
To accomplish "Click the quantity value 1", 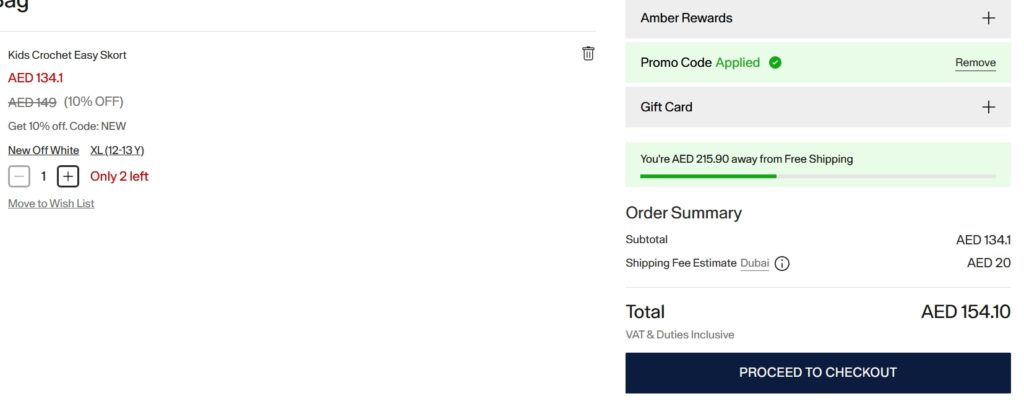I will 43,177.
